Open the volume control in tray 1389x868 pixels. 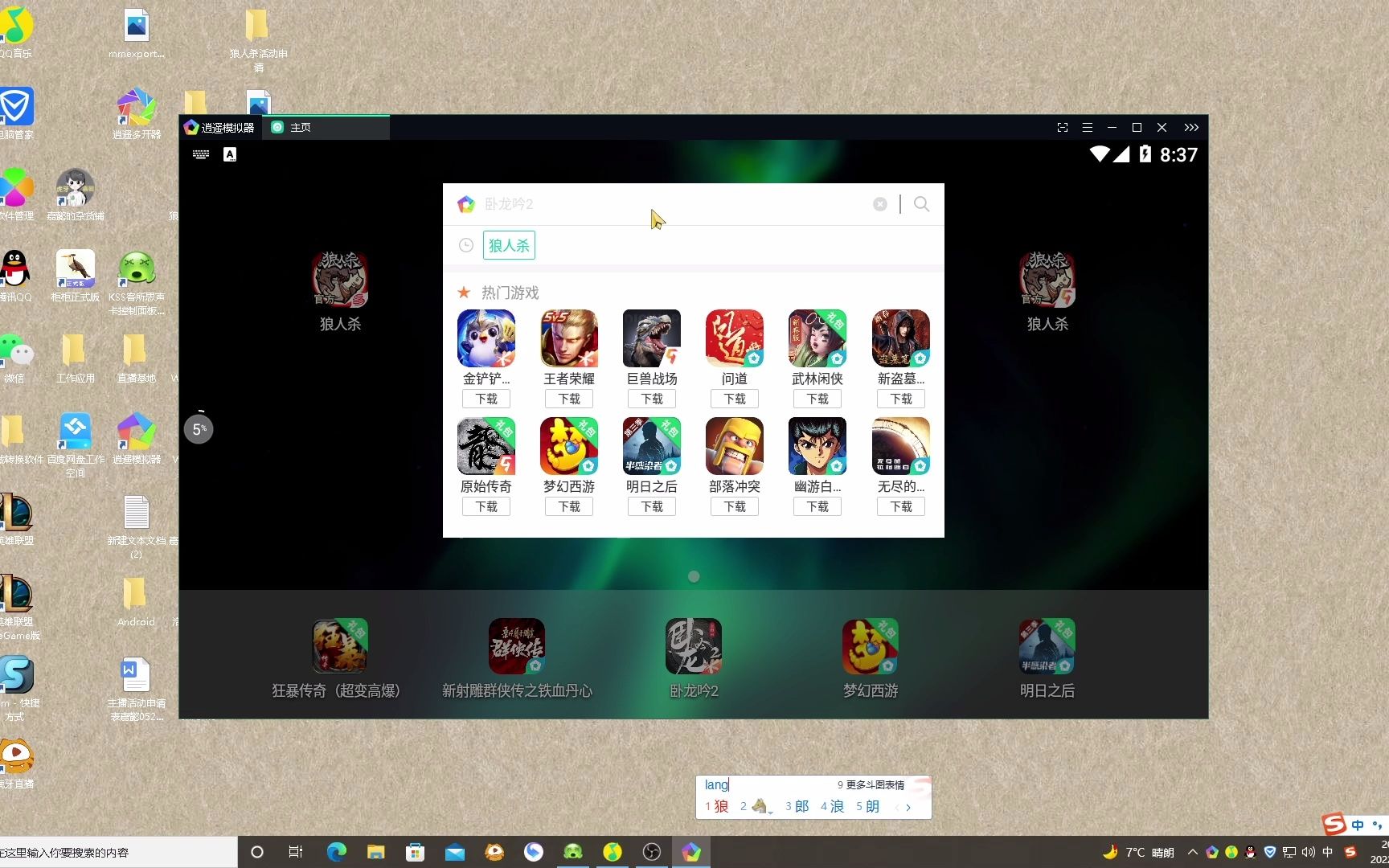(1308, 852)
